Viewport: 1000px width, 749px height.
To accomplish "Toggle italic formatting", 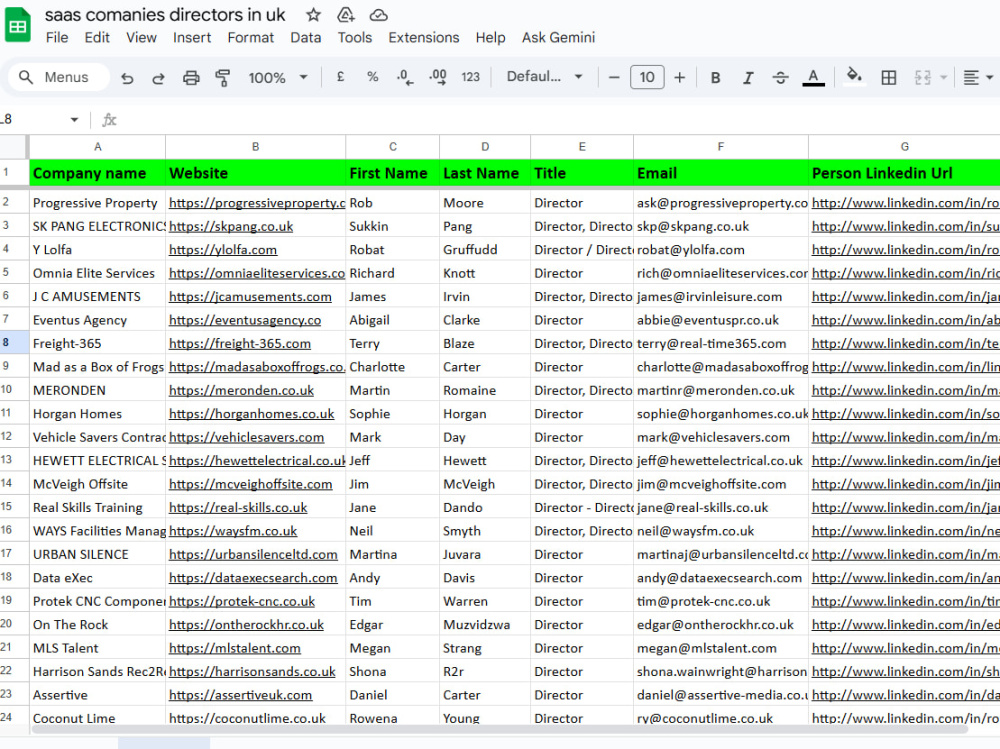I will 747,78.
